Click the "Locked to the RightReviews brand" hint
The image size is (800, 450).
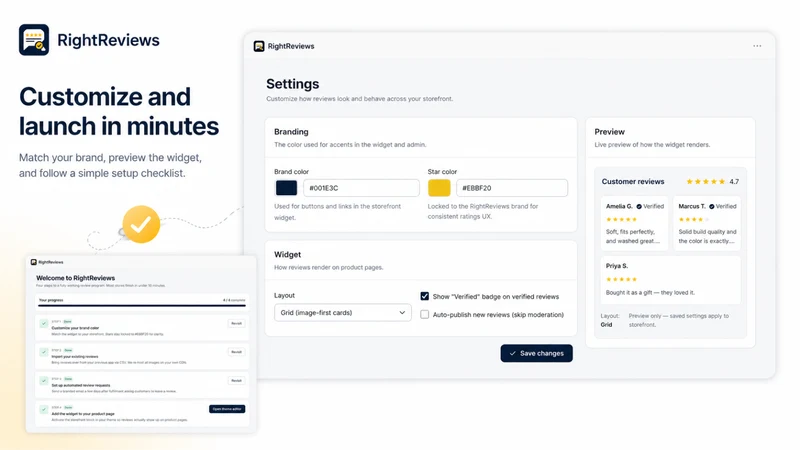click(483, 211)
